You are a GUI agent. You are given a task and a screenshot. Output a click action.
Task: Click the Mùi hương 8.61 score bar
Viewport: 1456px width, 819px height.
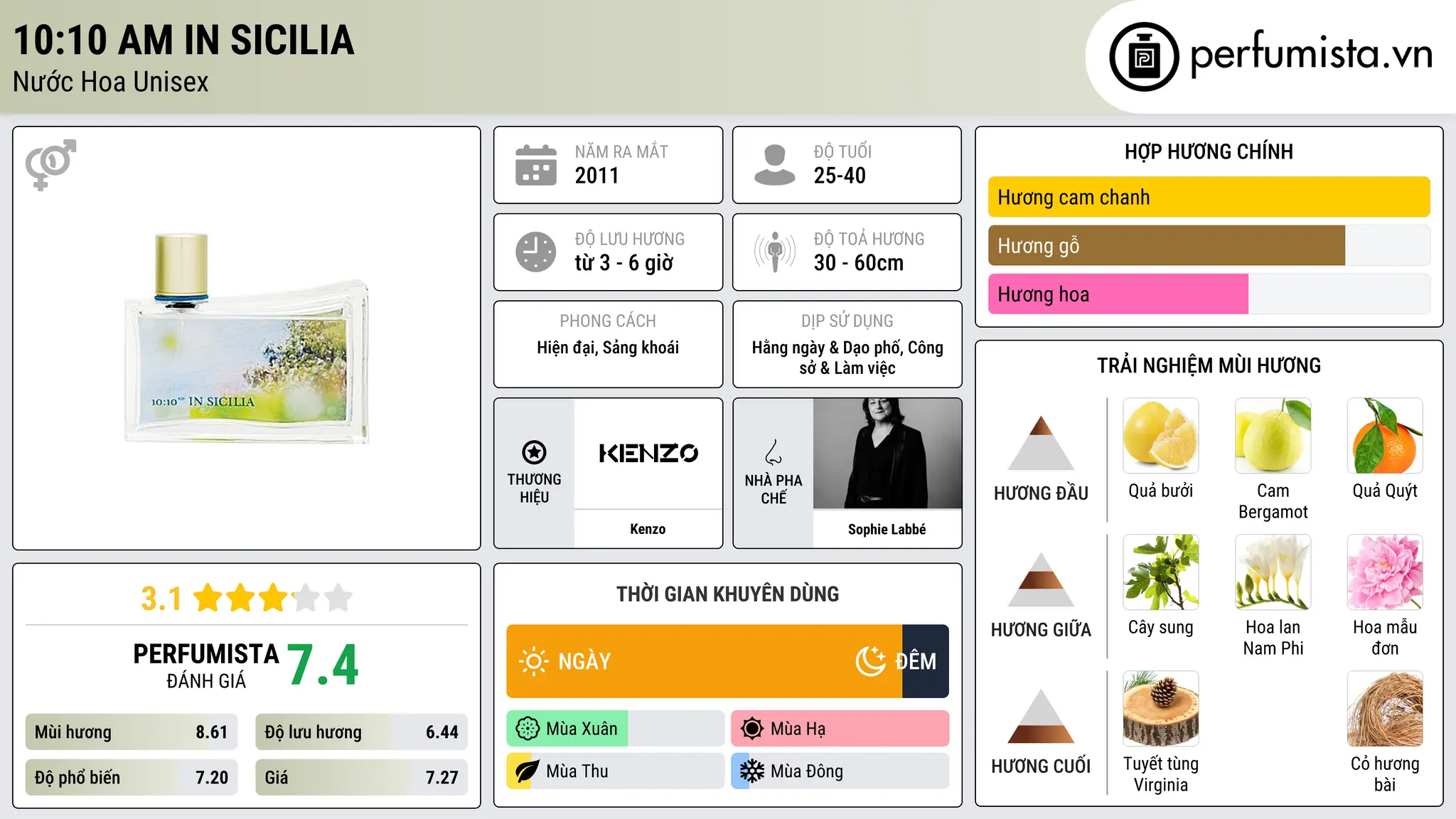pyautogui.click(x=132, y=732)
